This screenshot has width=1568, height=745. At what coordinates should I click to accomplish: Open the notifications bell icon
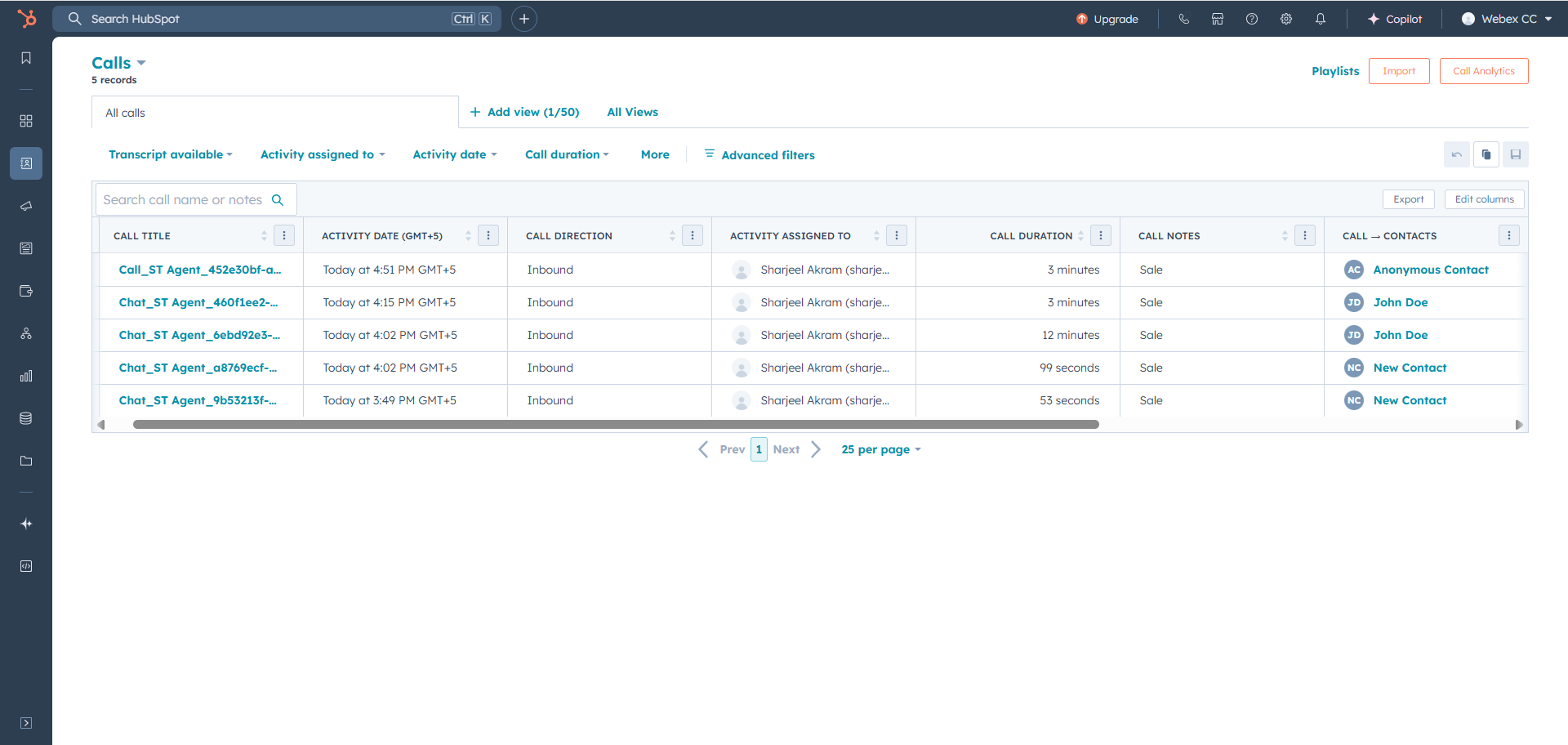point(1320,19)
